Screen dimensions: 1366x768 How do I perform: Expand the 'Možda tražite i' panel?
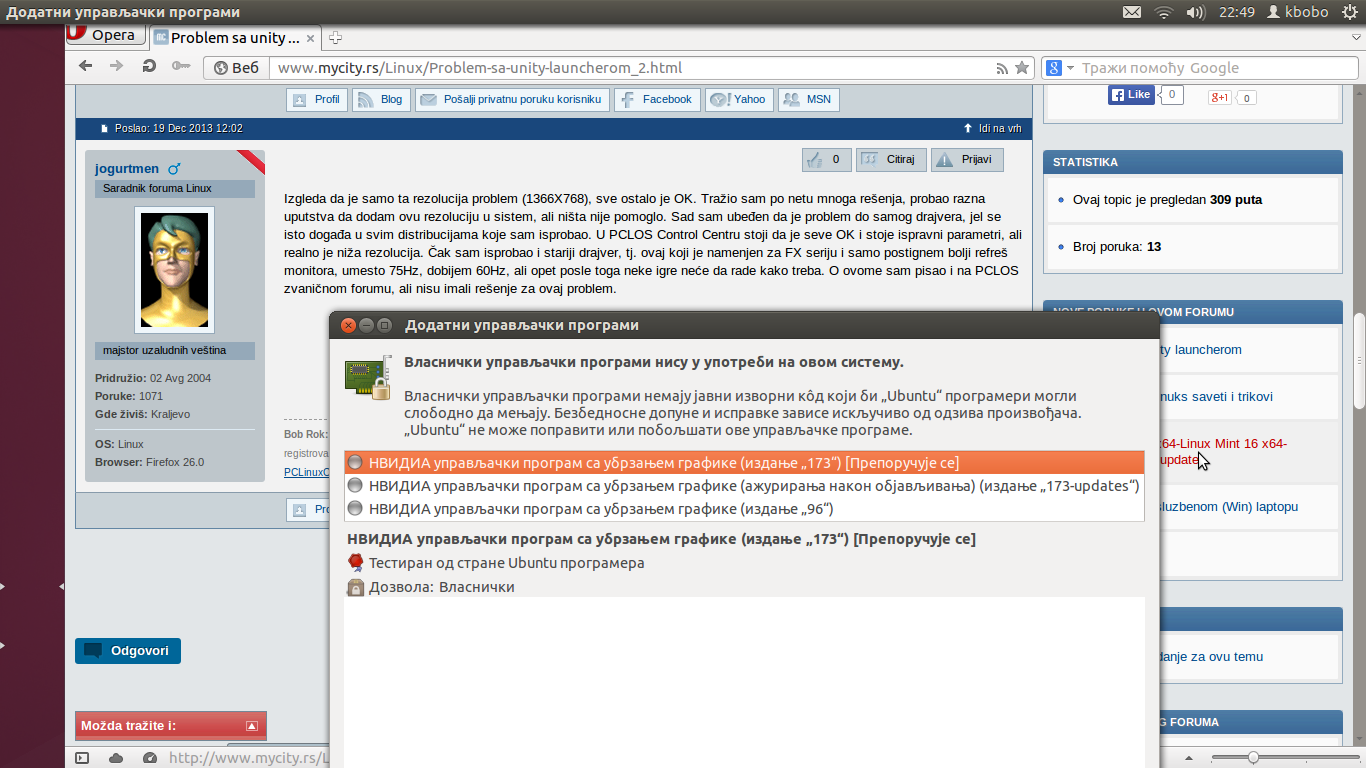pos(251,726)
